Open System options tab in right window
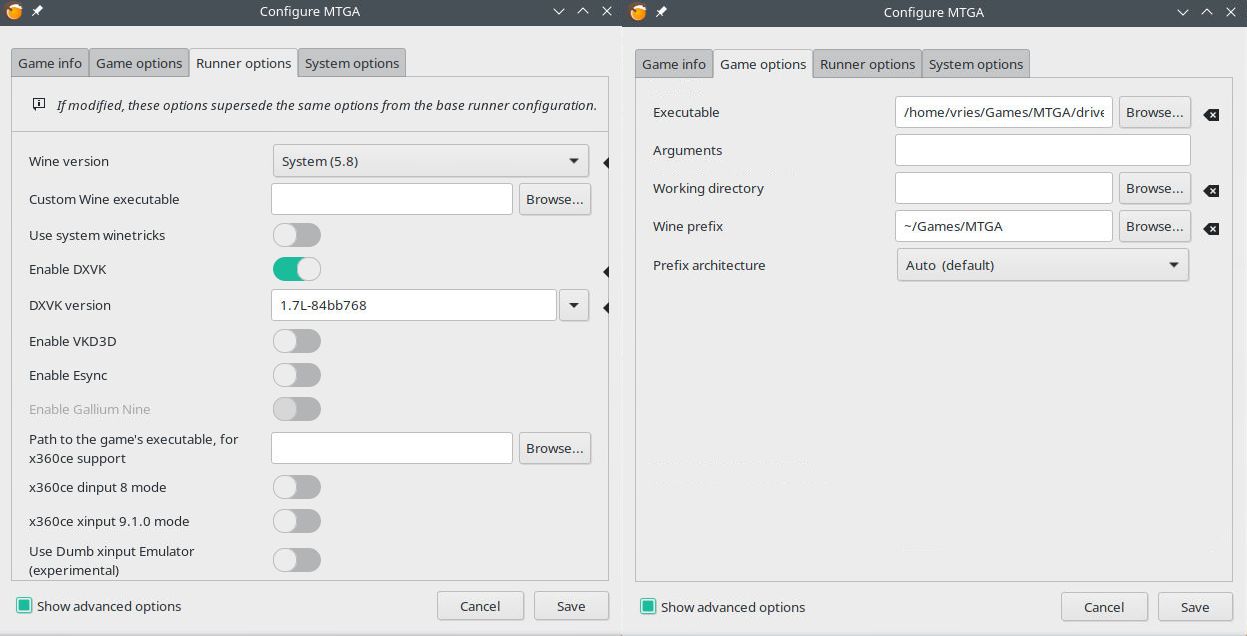Image resolution: width=1247 pixels, height=636 pixels. pyautogui.click(x=976, y=64)
